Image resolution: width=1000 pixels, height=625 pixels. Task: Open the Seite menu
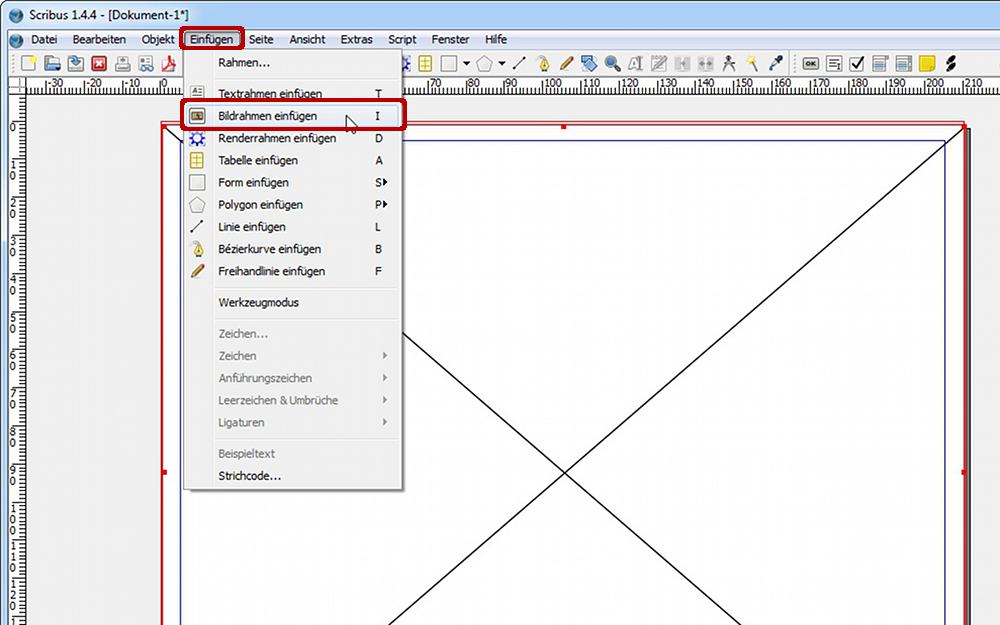[261, 39]
